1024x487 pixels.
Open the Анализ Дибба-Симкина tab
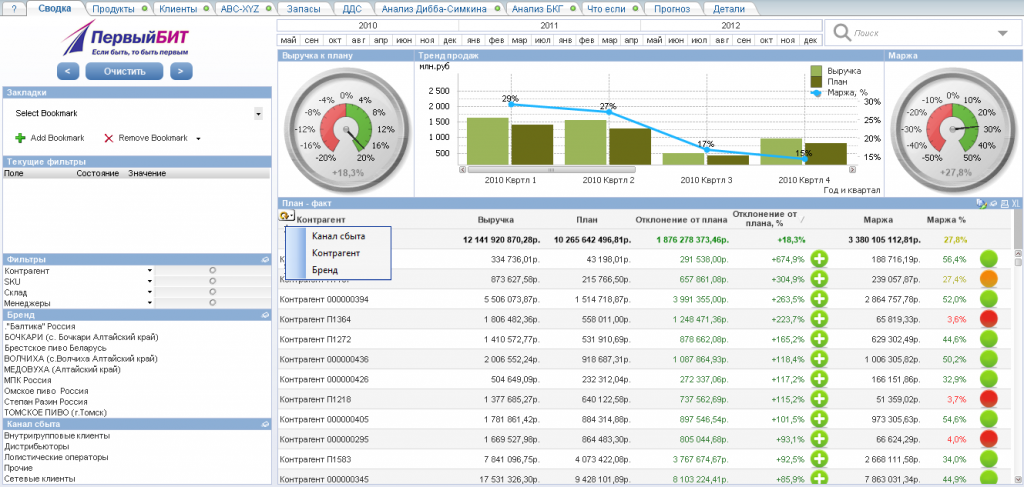click(x=435, y=9)
